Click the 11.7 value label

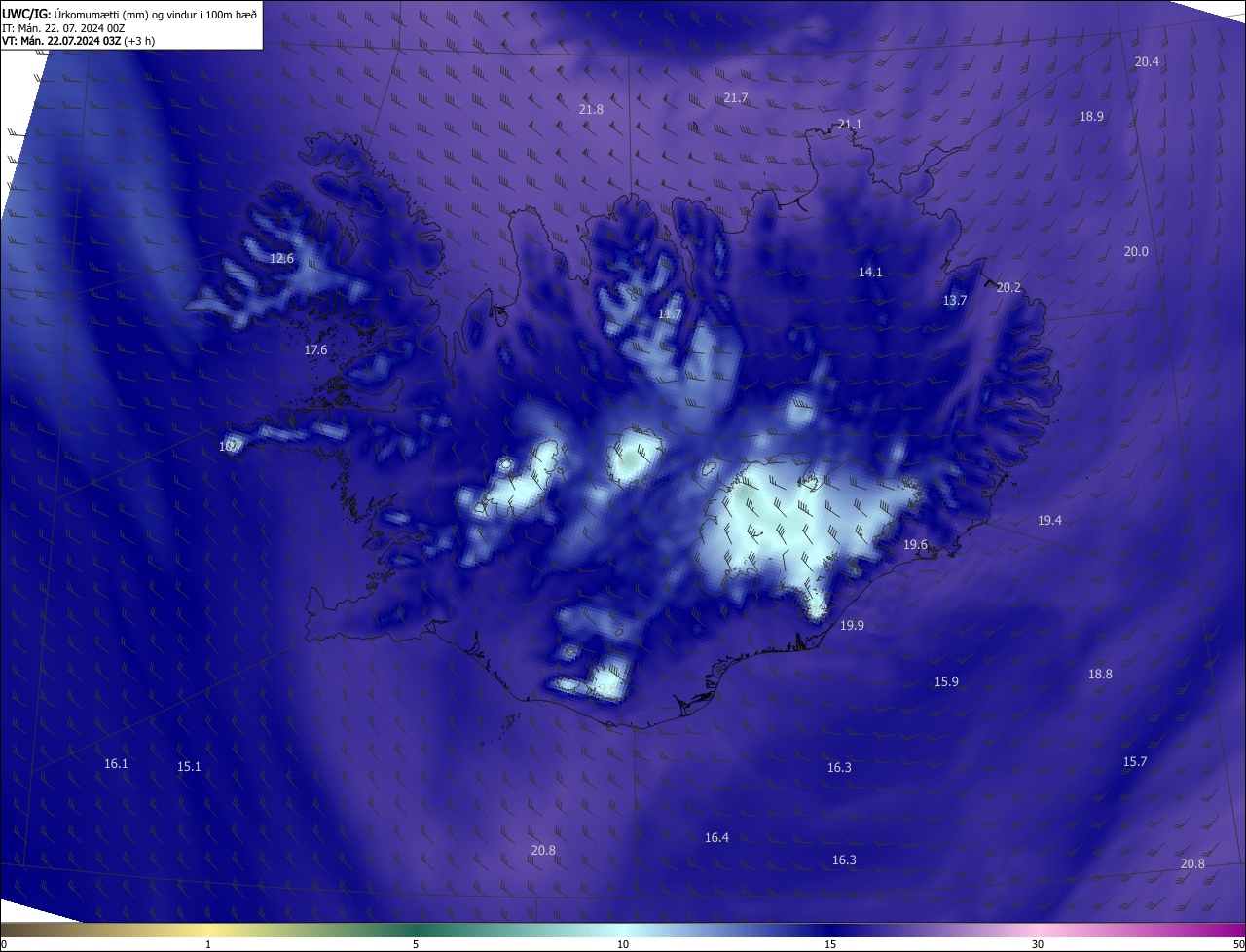[x=670, y=313]
